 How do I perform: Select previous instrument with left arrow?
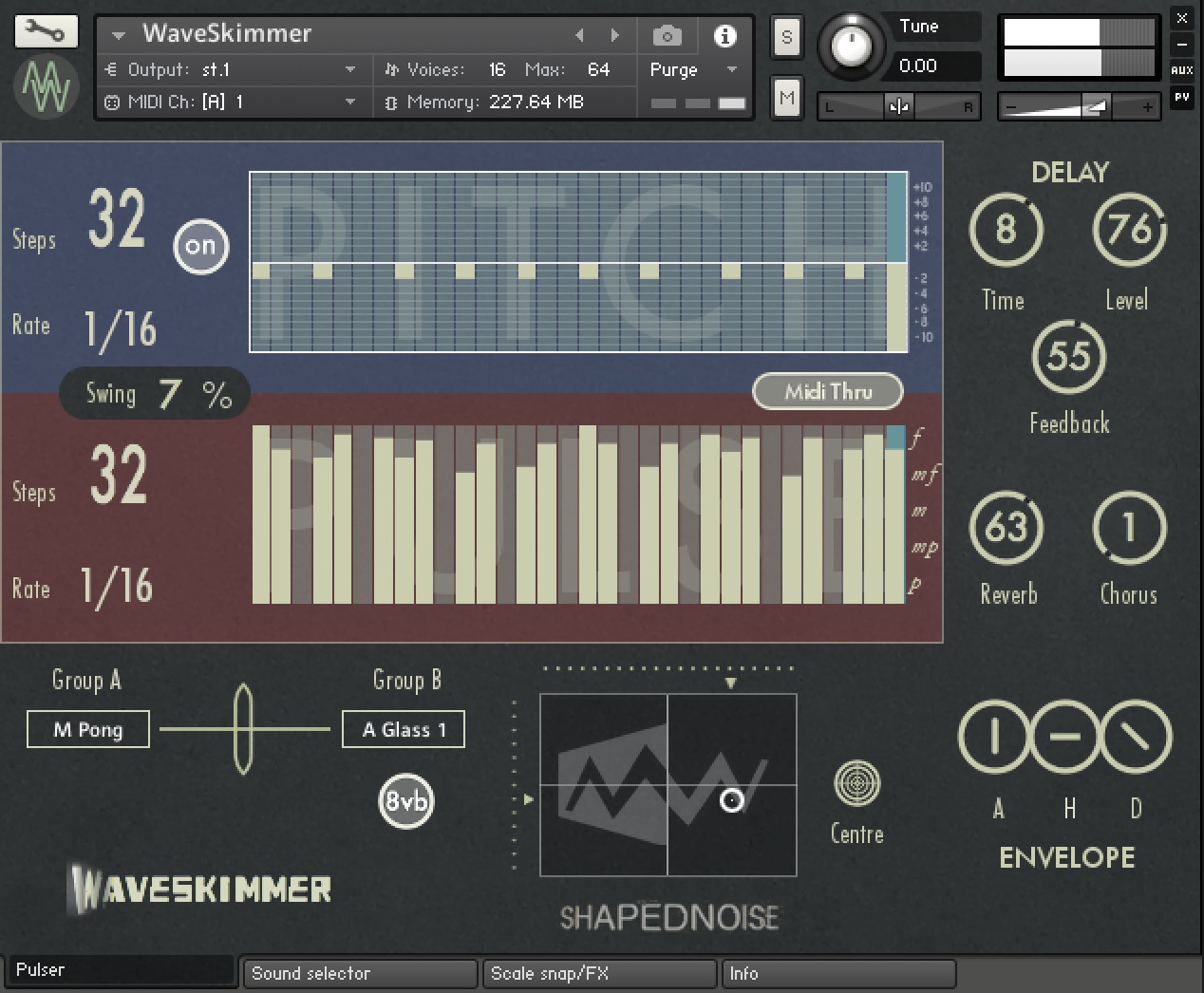click(579, 35)
